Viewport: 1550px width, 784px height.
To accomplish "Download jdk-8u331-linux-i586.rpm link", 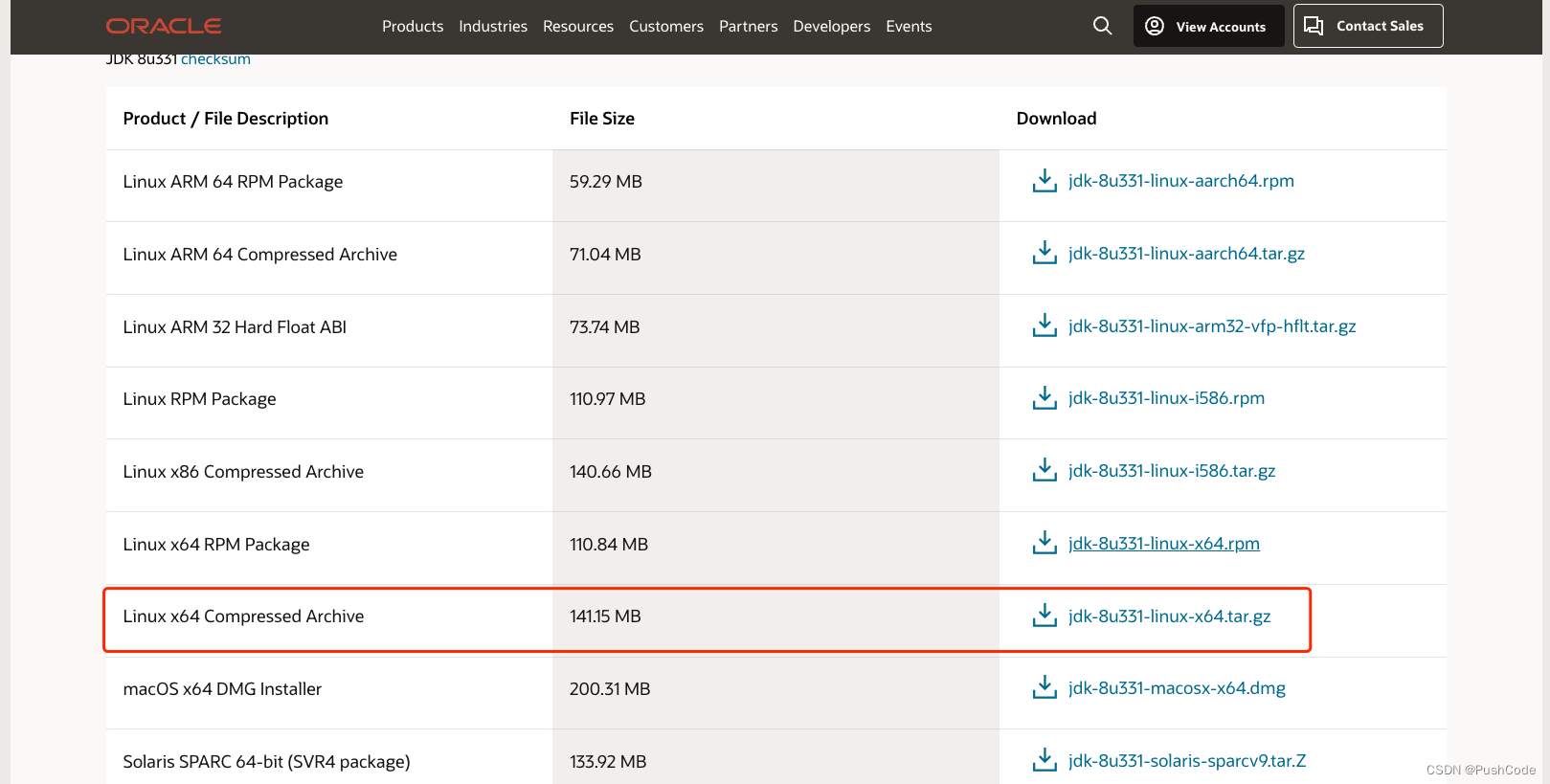I will (1166, 397).
